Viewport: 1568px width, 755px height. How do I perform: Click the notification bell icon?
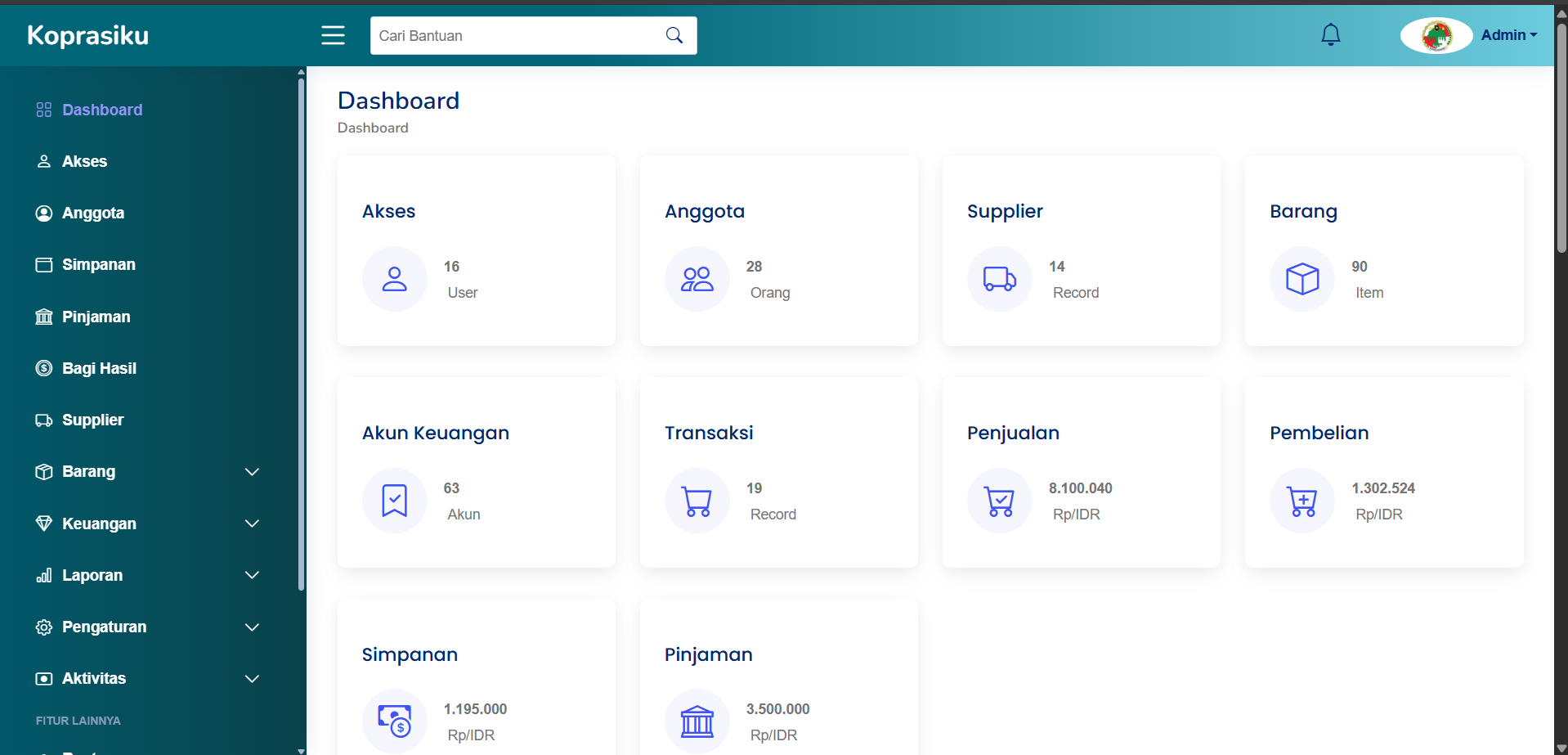(1330, 35)
